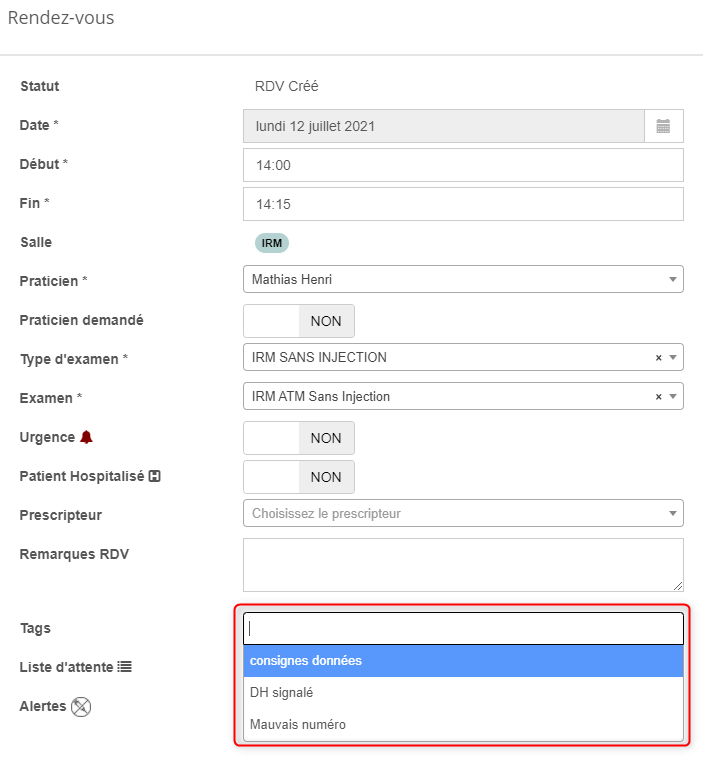Image resolution: width=703 pixels, height=774 pixels.
Task: Clear the Examen selection with ×
Action: [658, 397]
